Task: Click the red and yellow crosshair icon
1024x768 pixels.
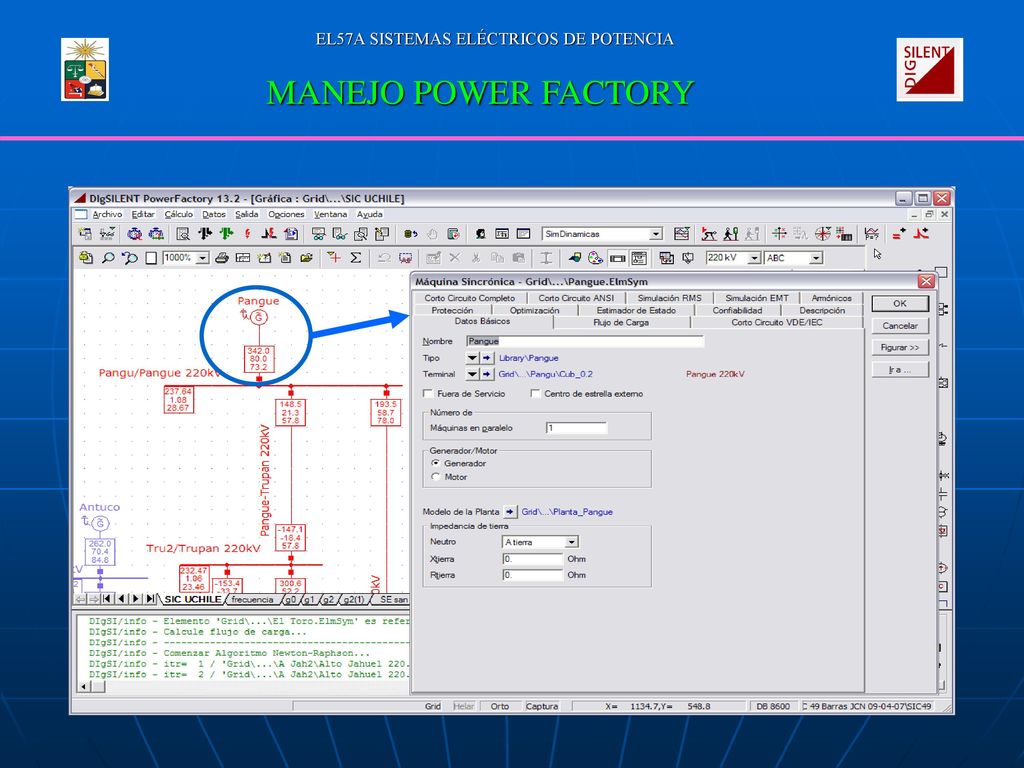Action: pos(334,257)
